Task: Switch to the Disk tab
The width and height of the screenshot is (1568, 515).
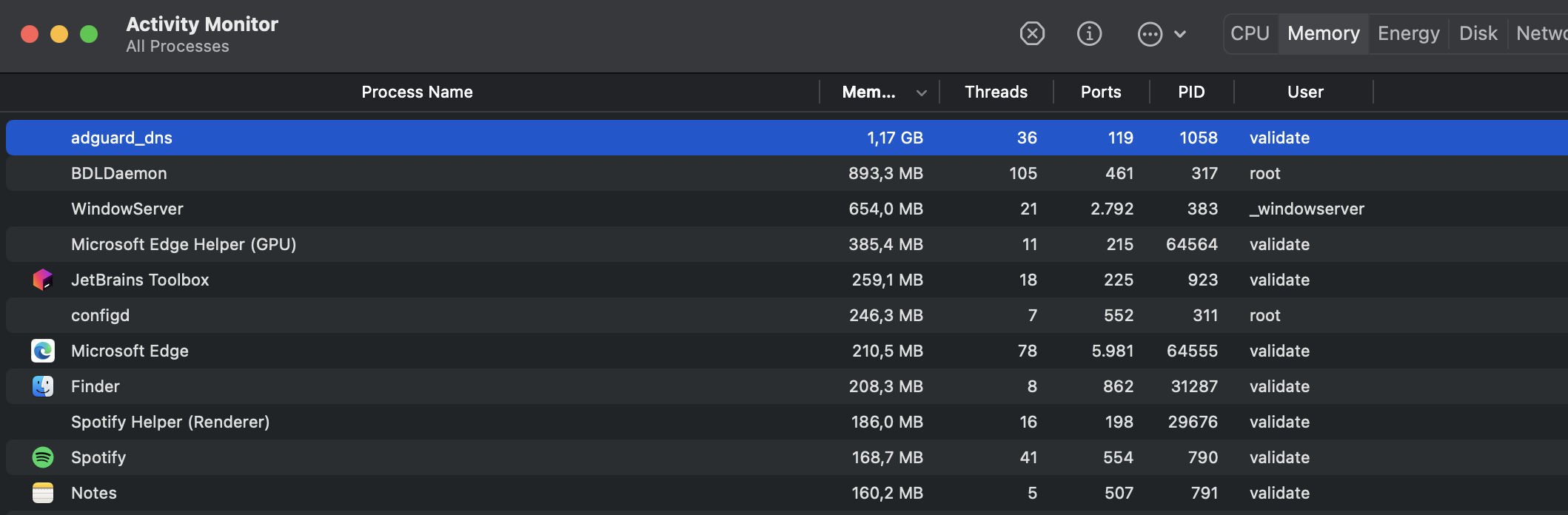Action: (1478, 33)
